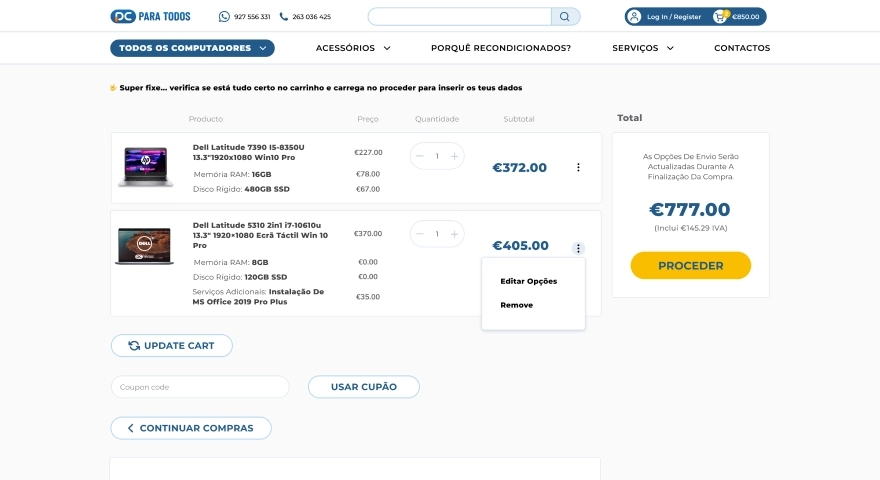The width and height of the screenshot is (880, 480).
Task: Increase quantity of Dell Latitude 7390
Action: point(455,156)
